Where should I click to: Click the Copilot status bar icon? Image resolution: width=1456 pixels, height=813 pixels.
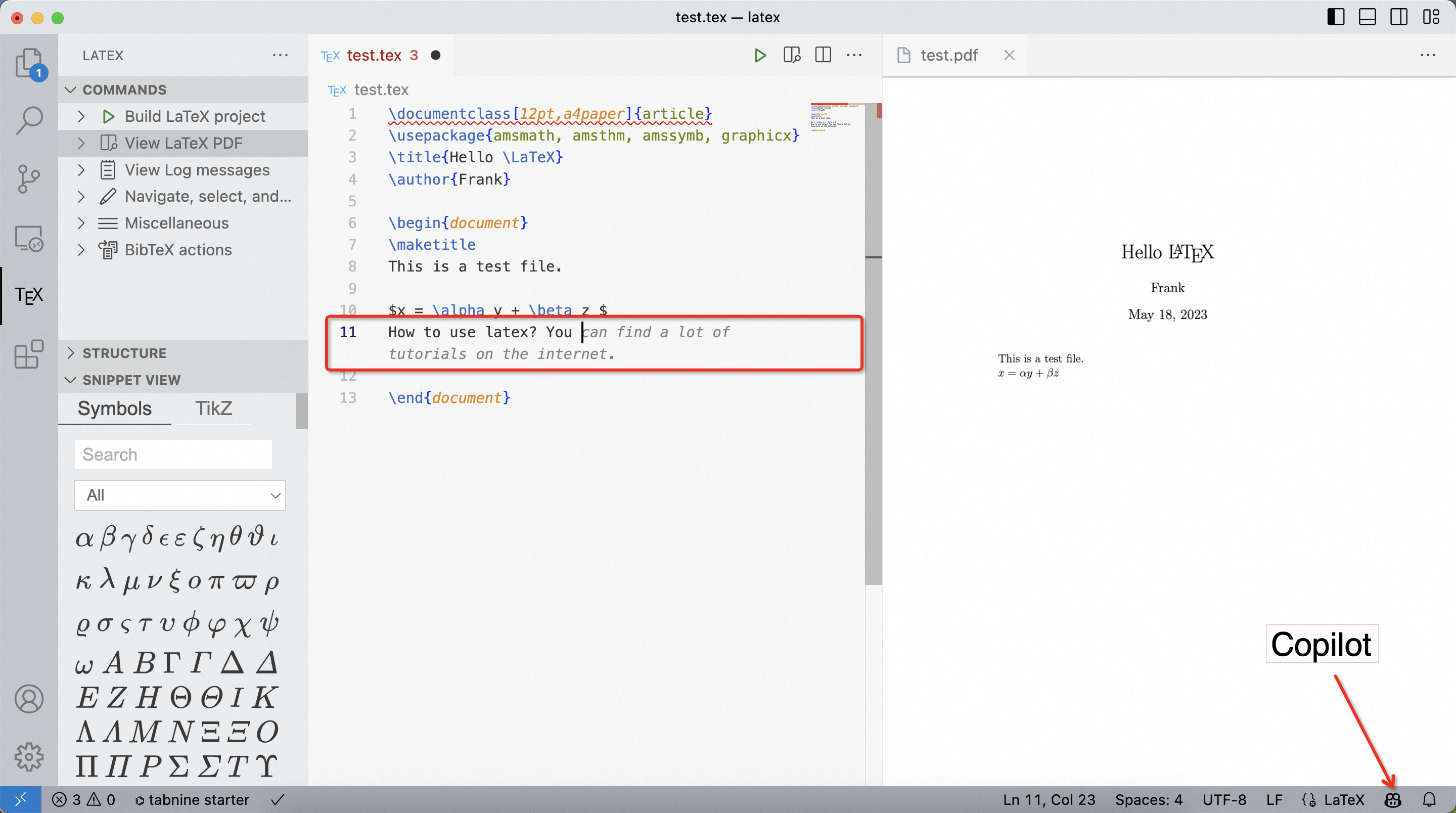(x=1393, y=800)
